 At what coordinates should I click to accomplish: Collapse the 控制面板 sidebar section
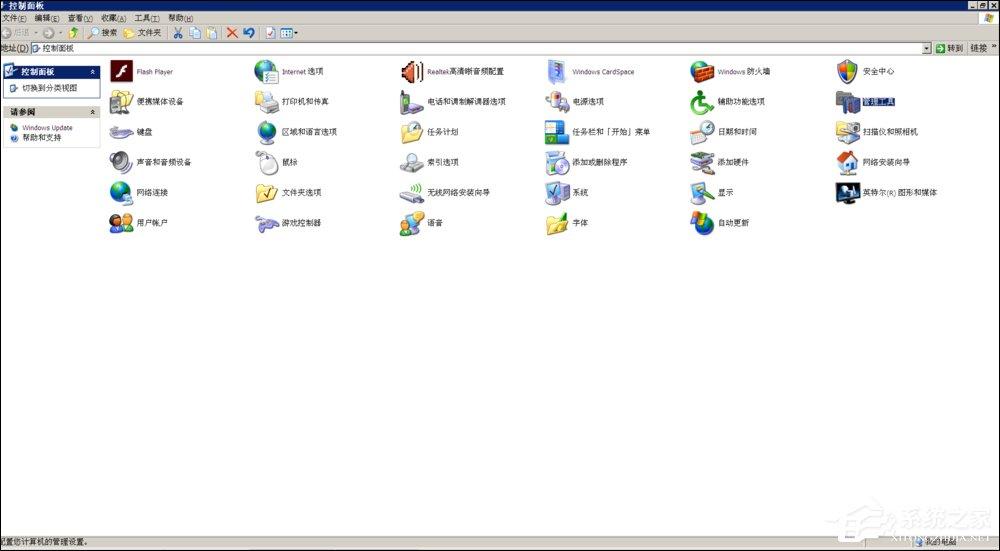[92, 72]
